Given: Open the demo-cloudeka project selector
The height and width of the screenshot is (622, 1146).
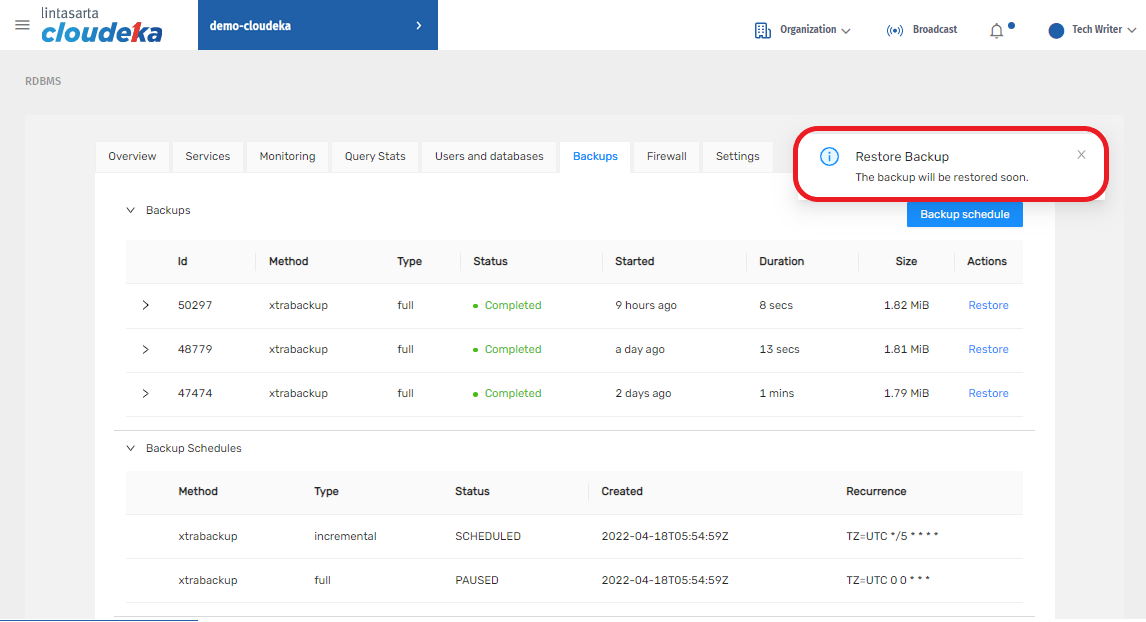Looking at the screenshot, I should [317, 25].
